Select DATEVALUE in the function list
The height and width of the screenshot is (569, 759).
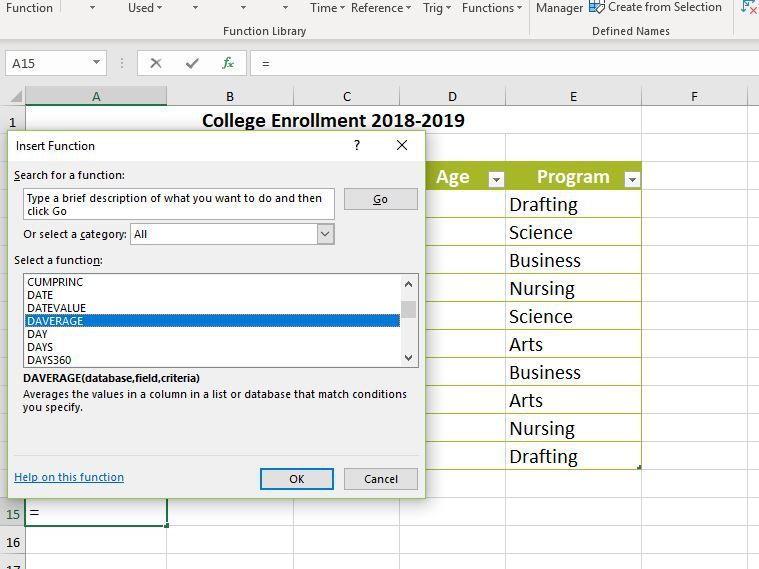point(57,308)
